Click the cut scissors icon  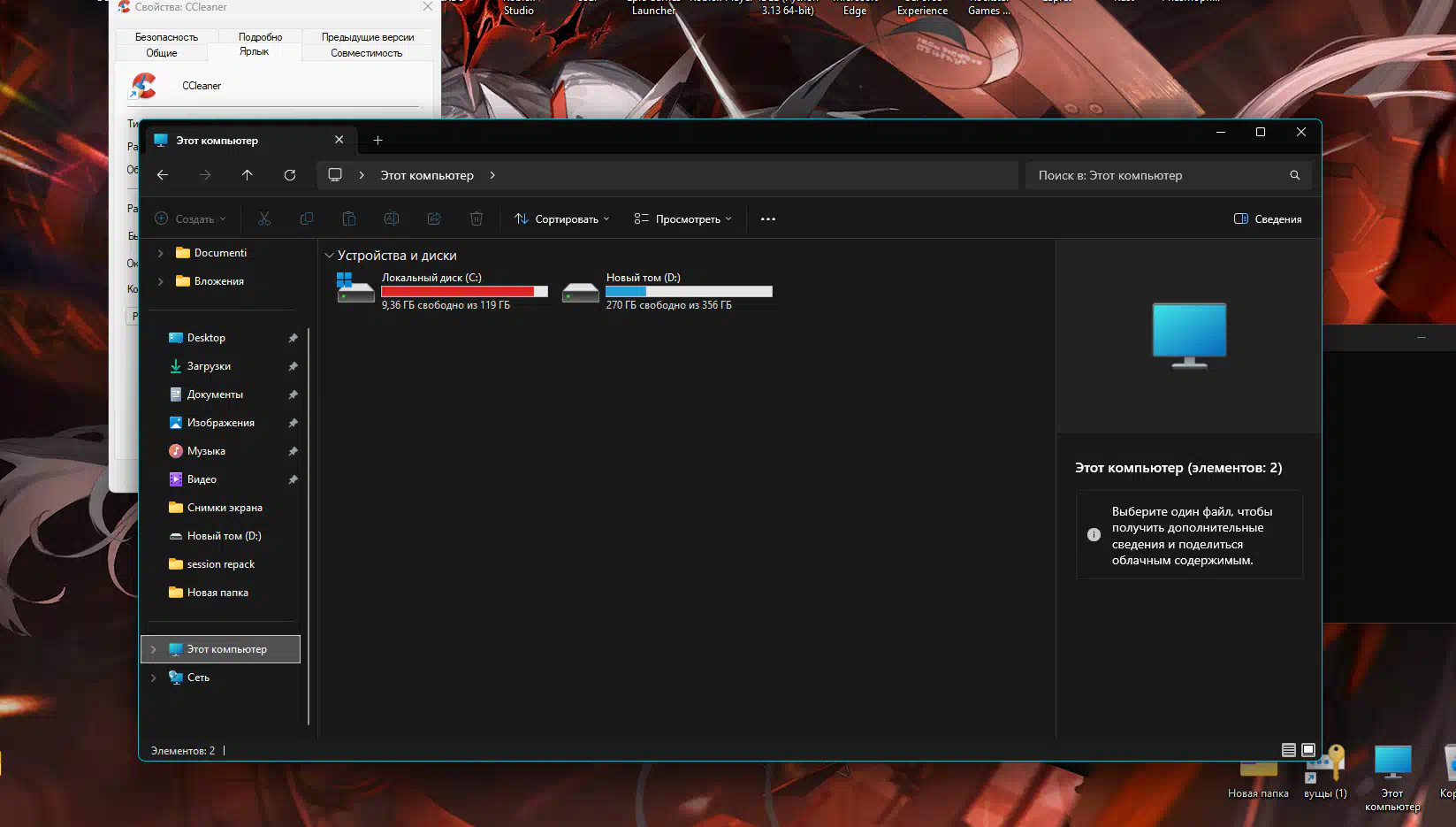click(x=264, y=218)
